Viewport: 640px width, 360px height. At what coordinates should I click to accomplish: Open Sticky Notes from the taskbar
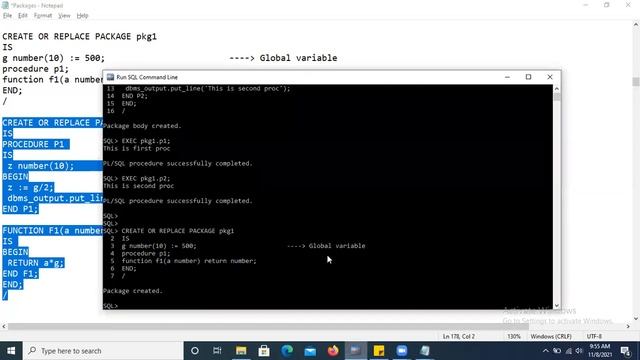click(x=379, y=351)
